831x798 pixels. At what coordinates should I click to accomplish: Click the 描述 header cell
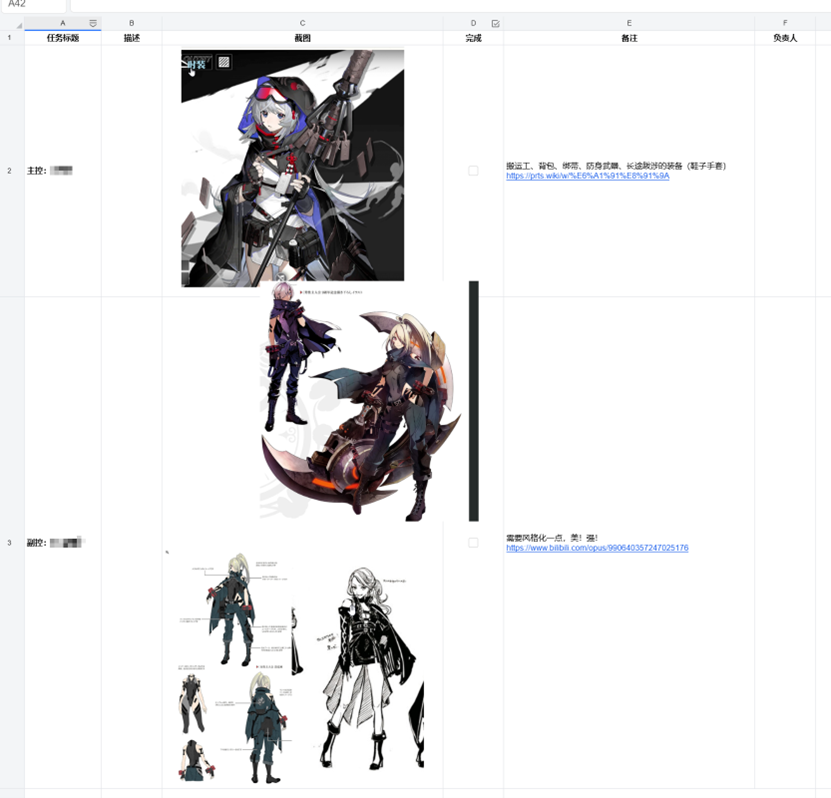[x=131, y=38]
